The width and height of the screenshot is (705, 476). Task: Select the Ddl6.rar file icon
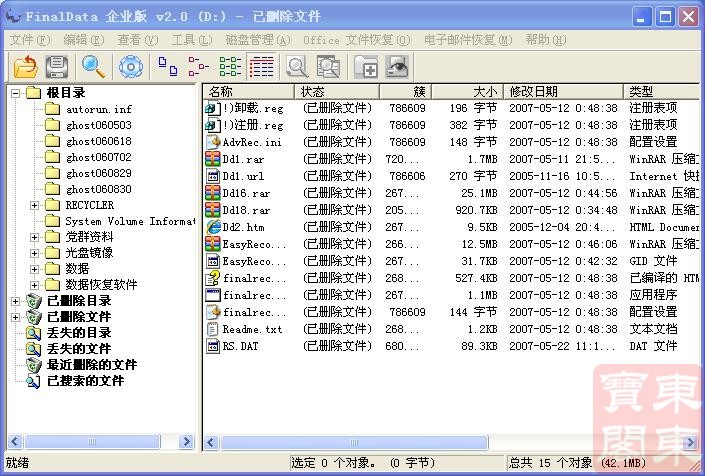pyautogui.click(x=213, y=193)
